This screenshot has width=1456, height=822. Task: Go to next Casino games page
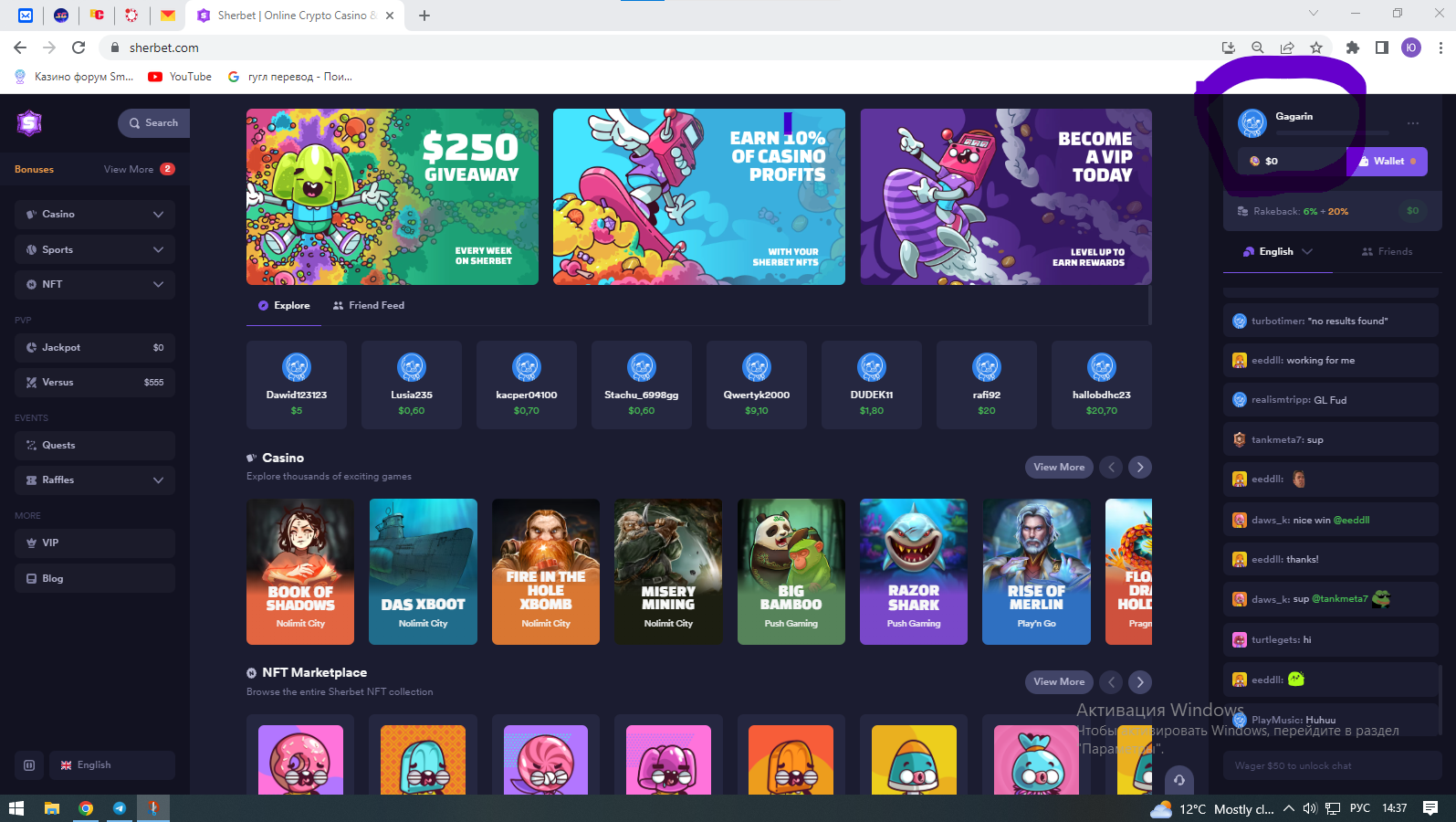[x=1140, y=467]
